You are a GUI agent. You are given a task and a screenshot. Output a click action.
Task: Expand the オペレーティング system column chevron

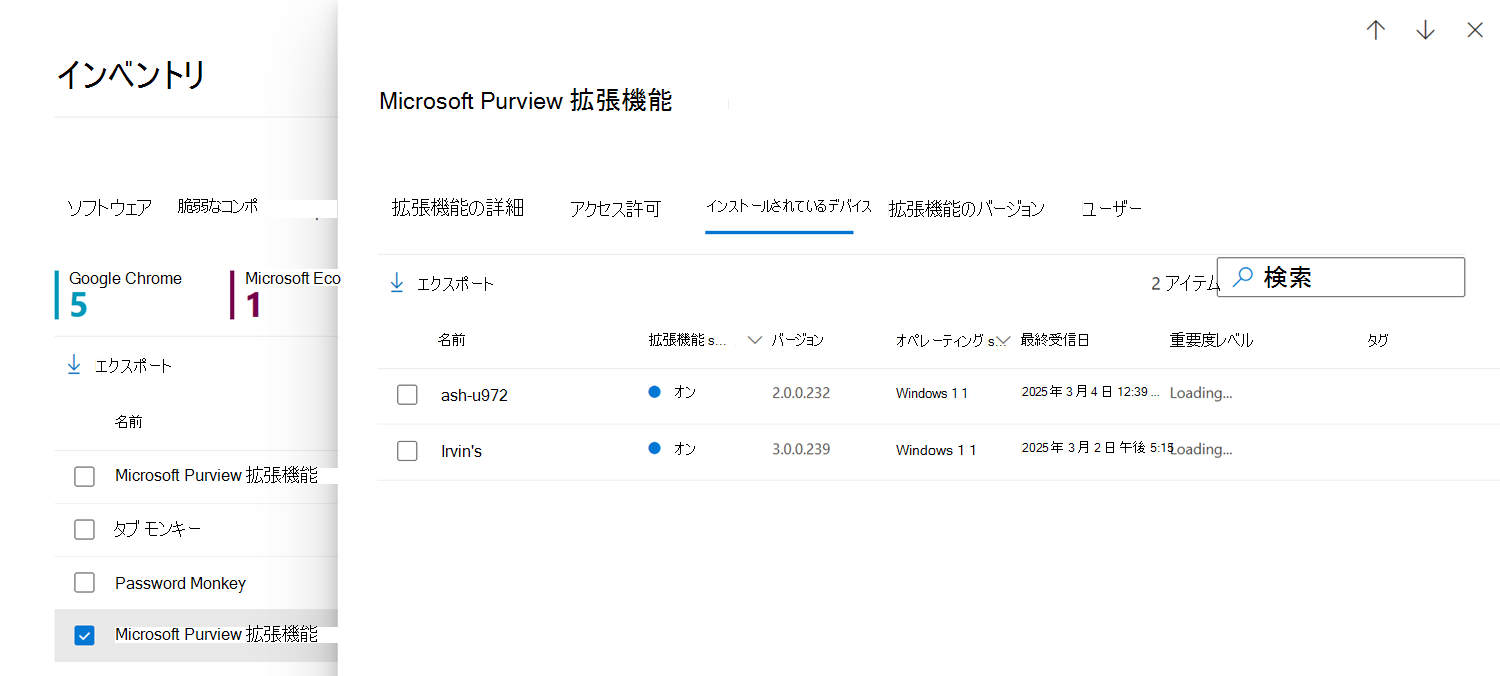click(x=1004, y=340)
